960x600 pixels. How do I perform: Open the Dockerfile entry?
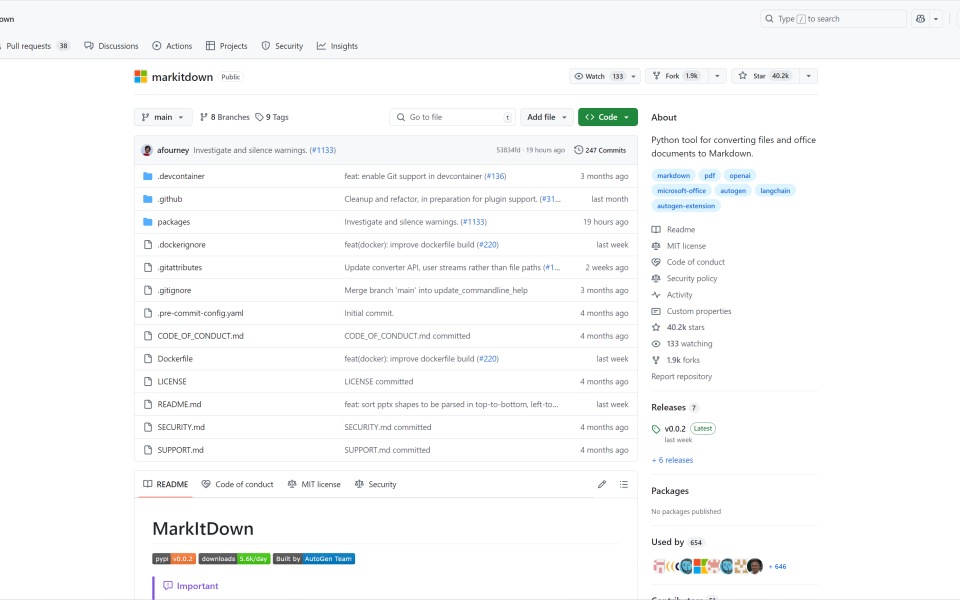[x=175, y=359]
